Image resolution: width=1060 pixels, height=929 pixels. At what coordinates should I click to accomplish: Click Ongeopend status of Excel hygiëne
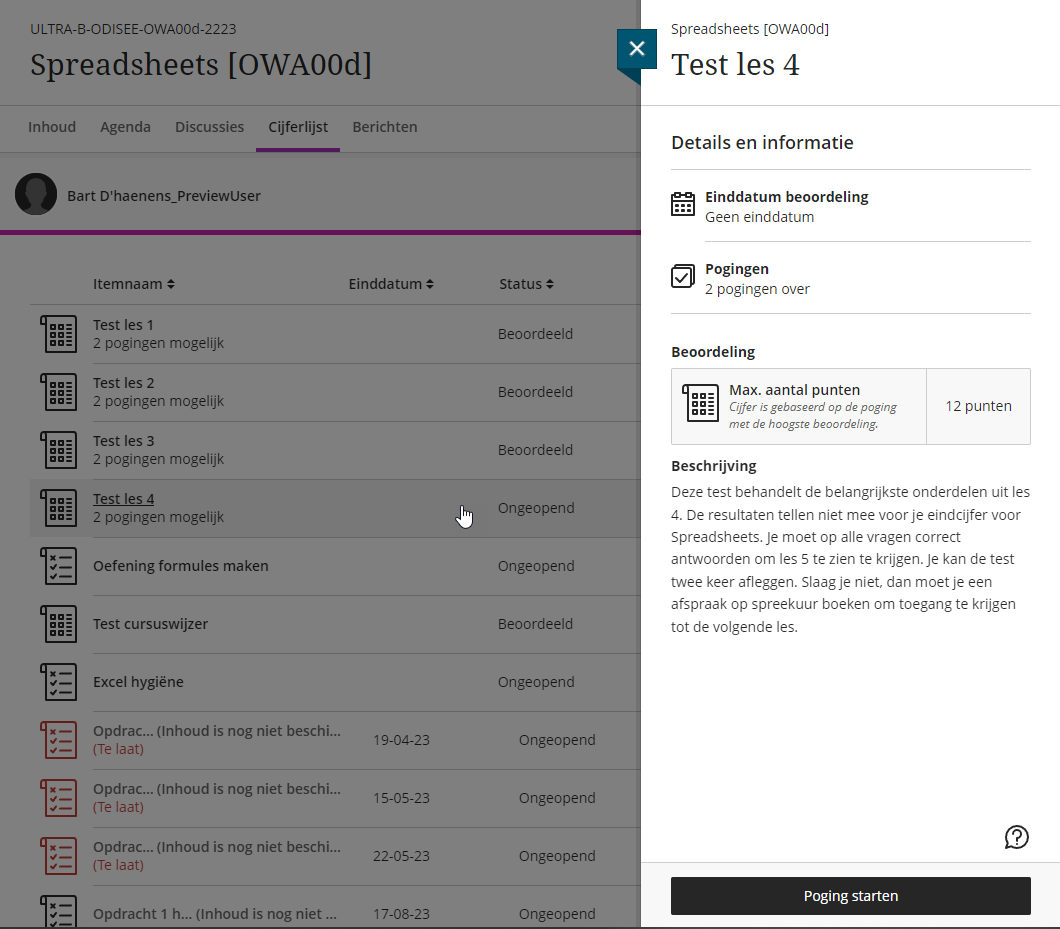click(536, 682)
